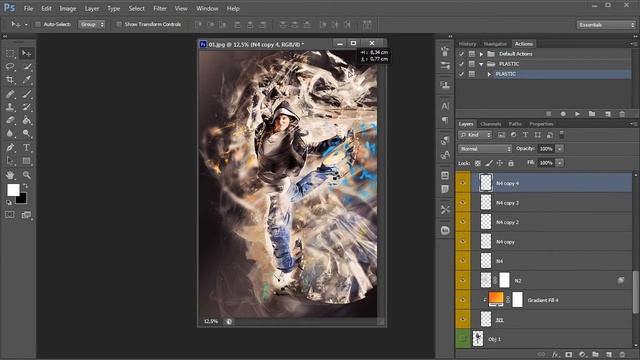This screenshot has height=360, width=640.
Task: Open the Normal blend mode dropdown
Action: point(485,149)
